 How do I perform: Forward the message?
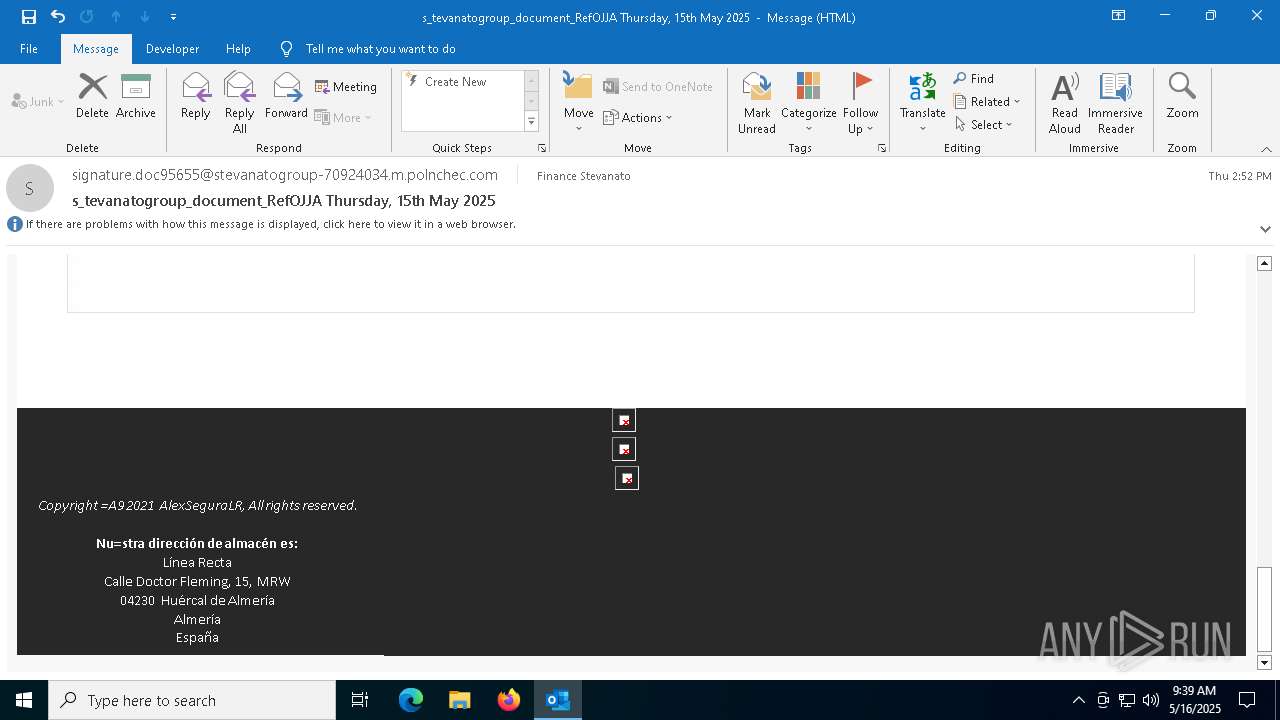[286, 96]
